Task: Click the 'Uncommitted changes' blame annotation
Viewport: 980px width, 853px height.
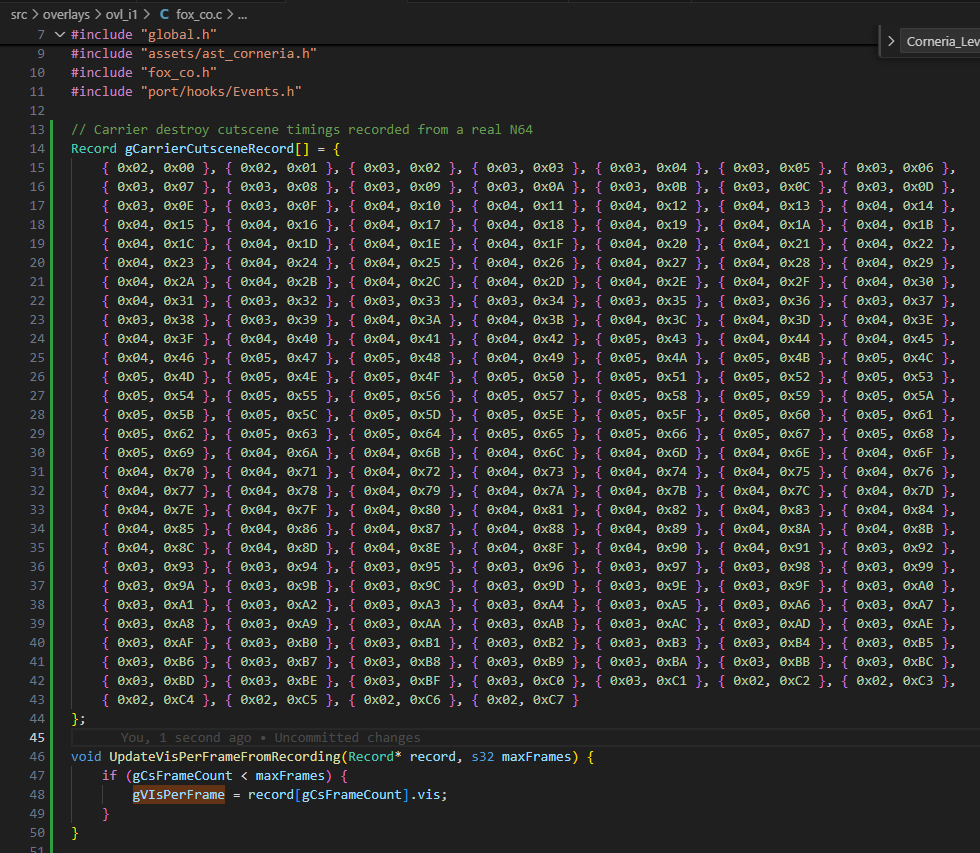Action: pyautogui.click(x=347, y=737)
